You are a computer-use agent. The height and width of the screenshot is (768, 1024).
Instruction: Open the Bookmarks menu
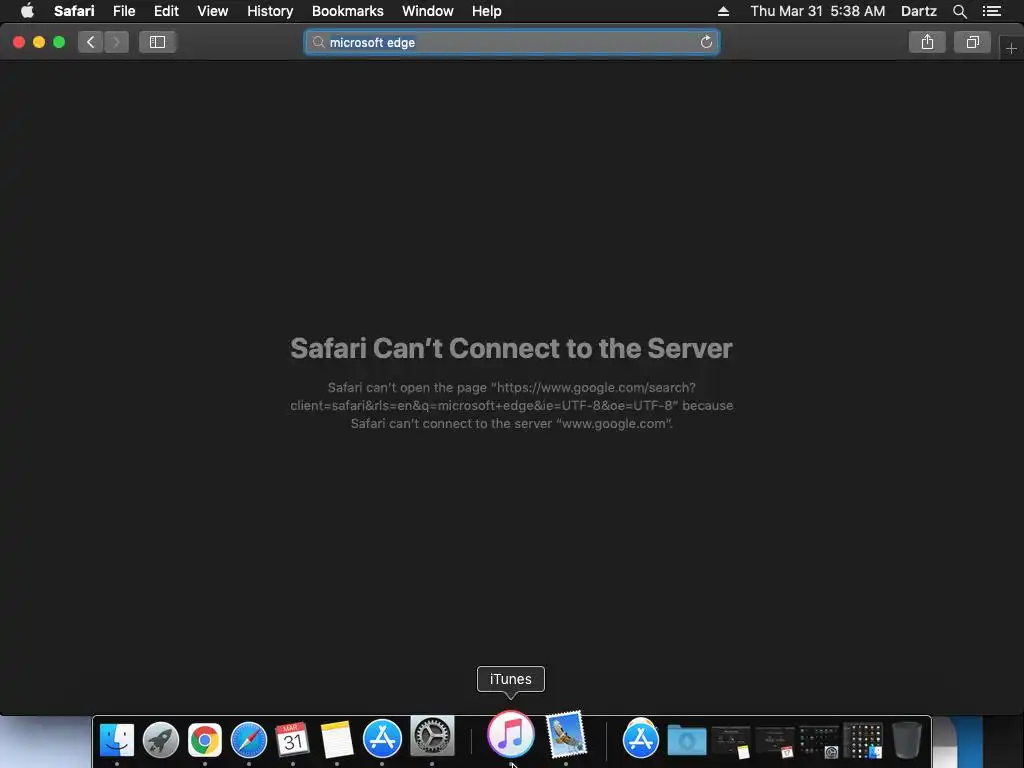tap(347, 11)
